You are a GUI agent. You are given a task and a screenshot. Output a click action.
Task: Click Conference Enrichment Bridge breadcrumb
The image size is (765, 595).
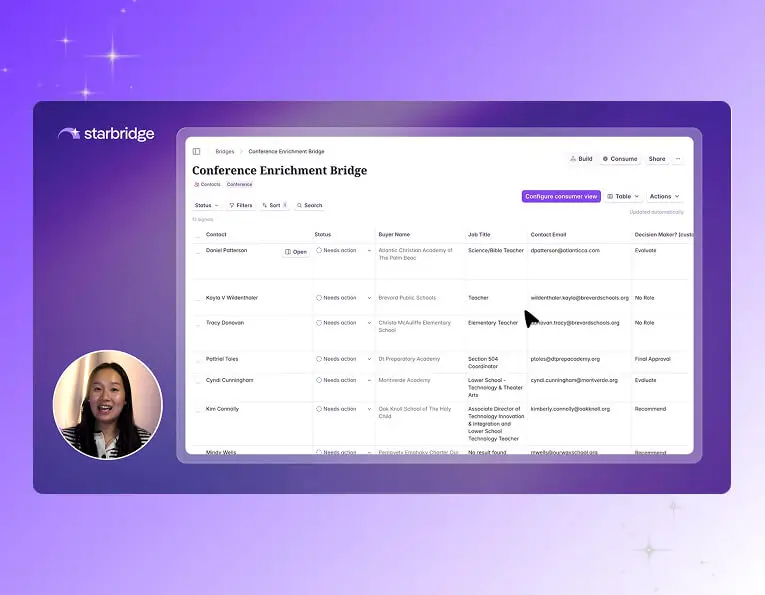point(286,152)
